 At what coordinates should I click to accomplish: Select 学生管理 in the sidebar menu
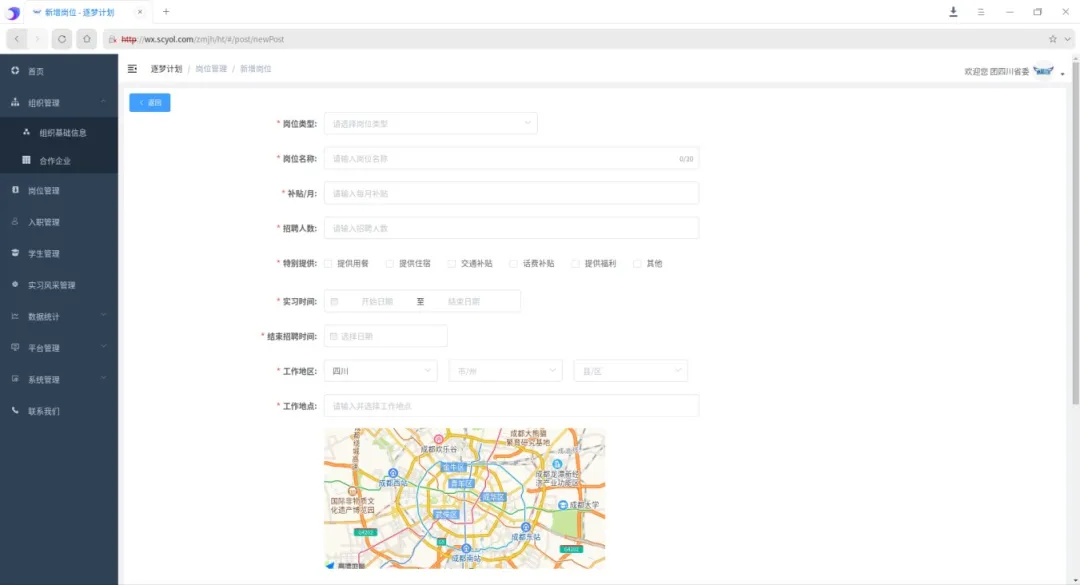[x=44, y=254]
